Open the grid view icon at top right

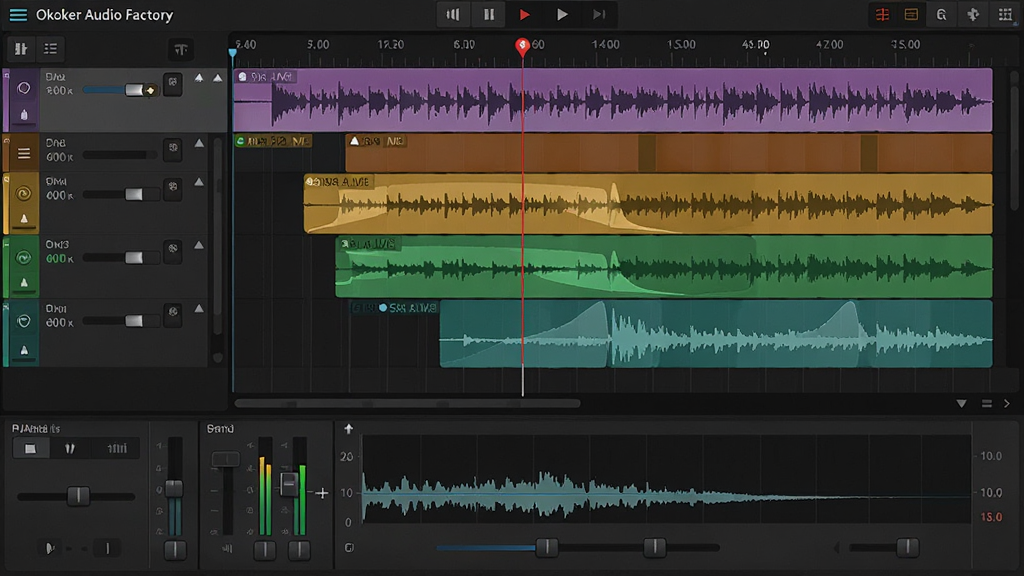pos(1005,14)
